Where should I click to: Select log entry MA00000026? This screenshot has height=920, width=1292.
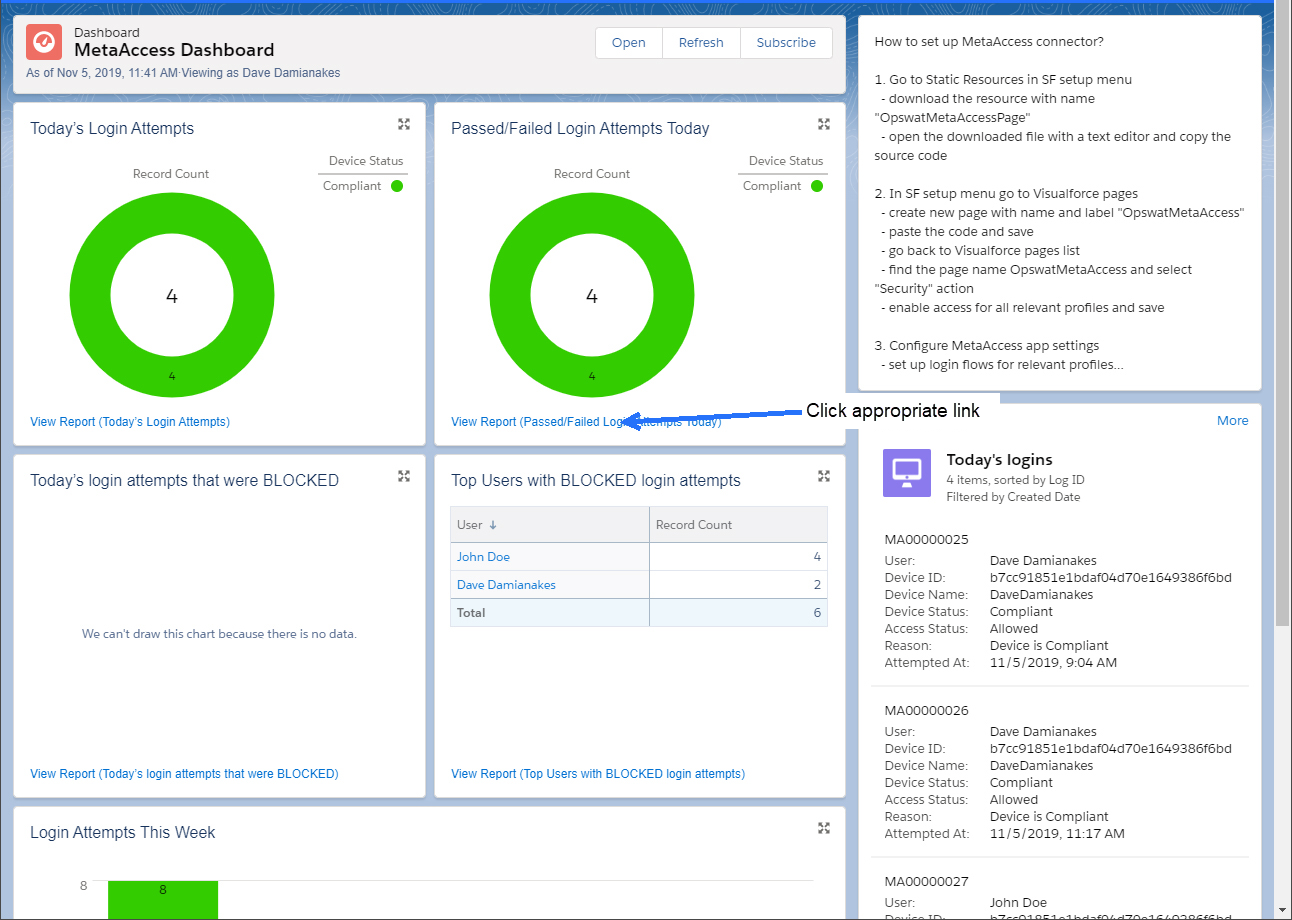click(927, 711)
